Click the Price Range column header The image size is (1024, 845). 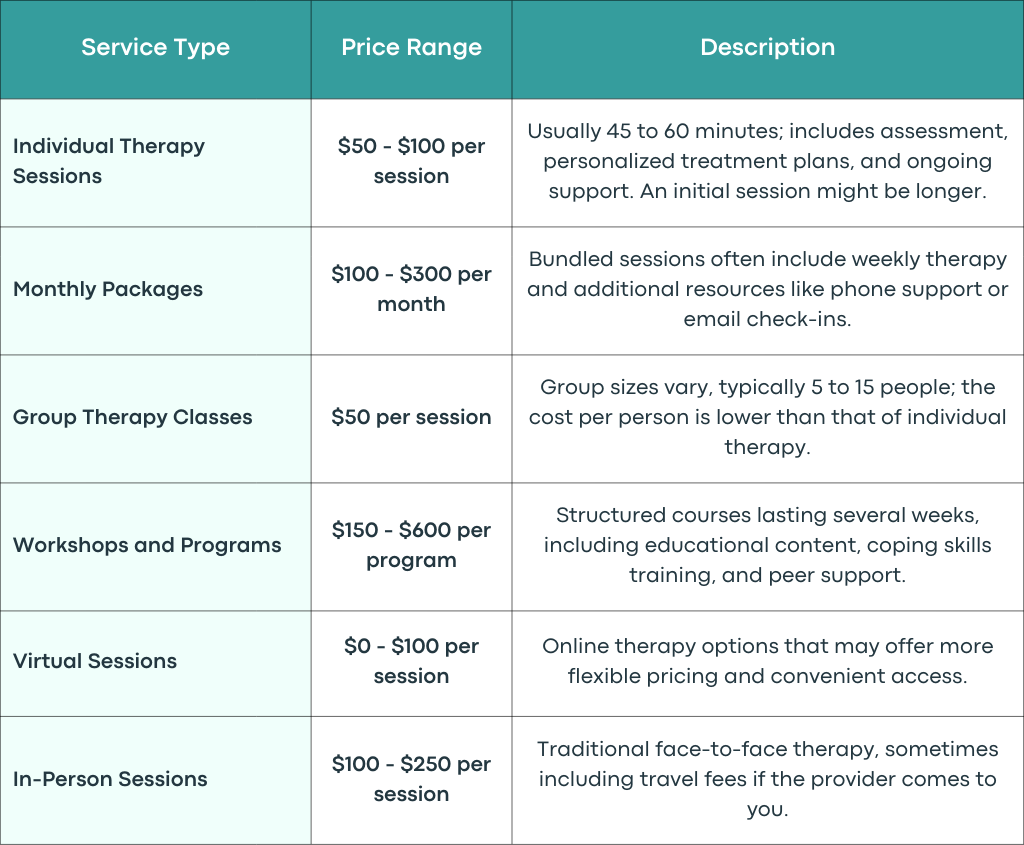411,48
